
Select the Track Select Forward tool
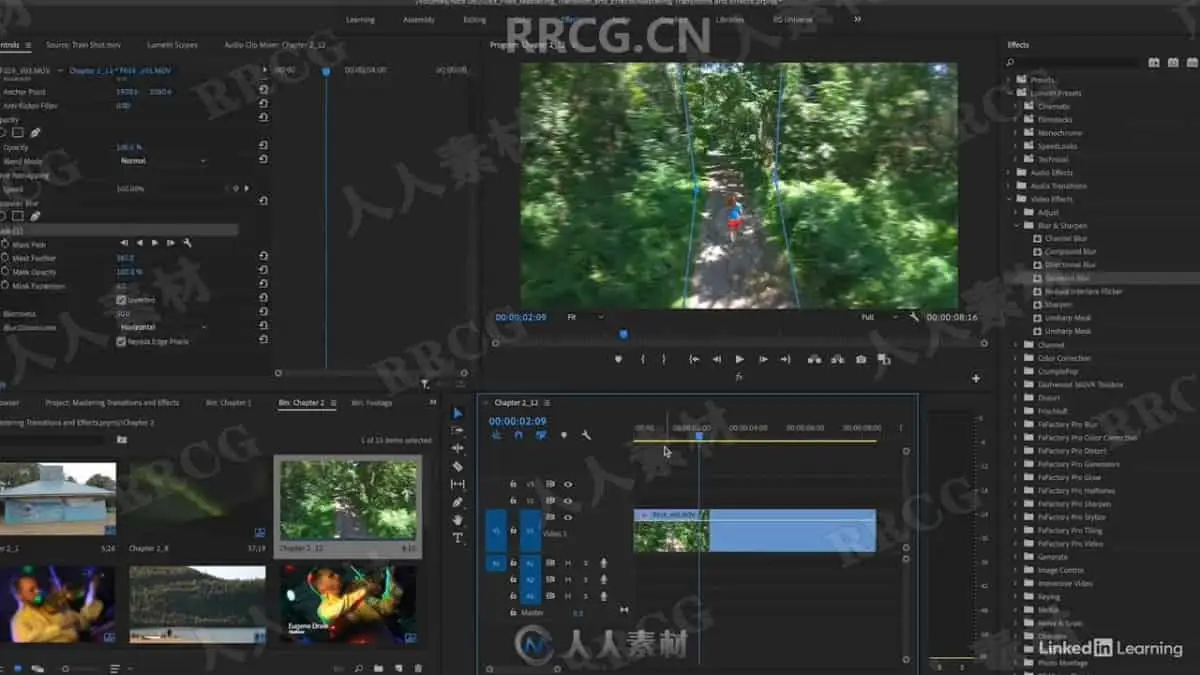pos(458,430)
